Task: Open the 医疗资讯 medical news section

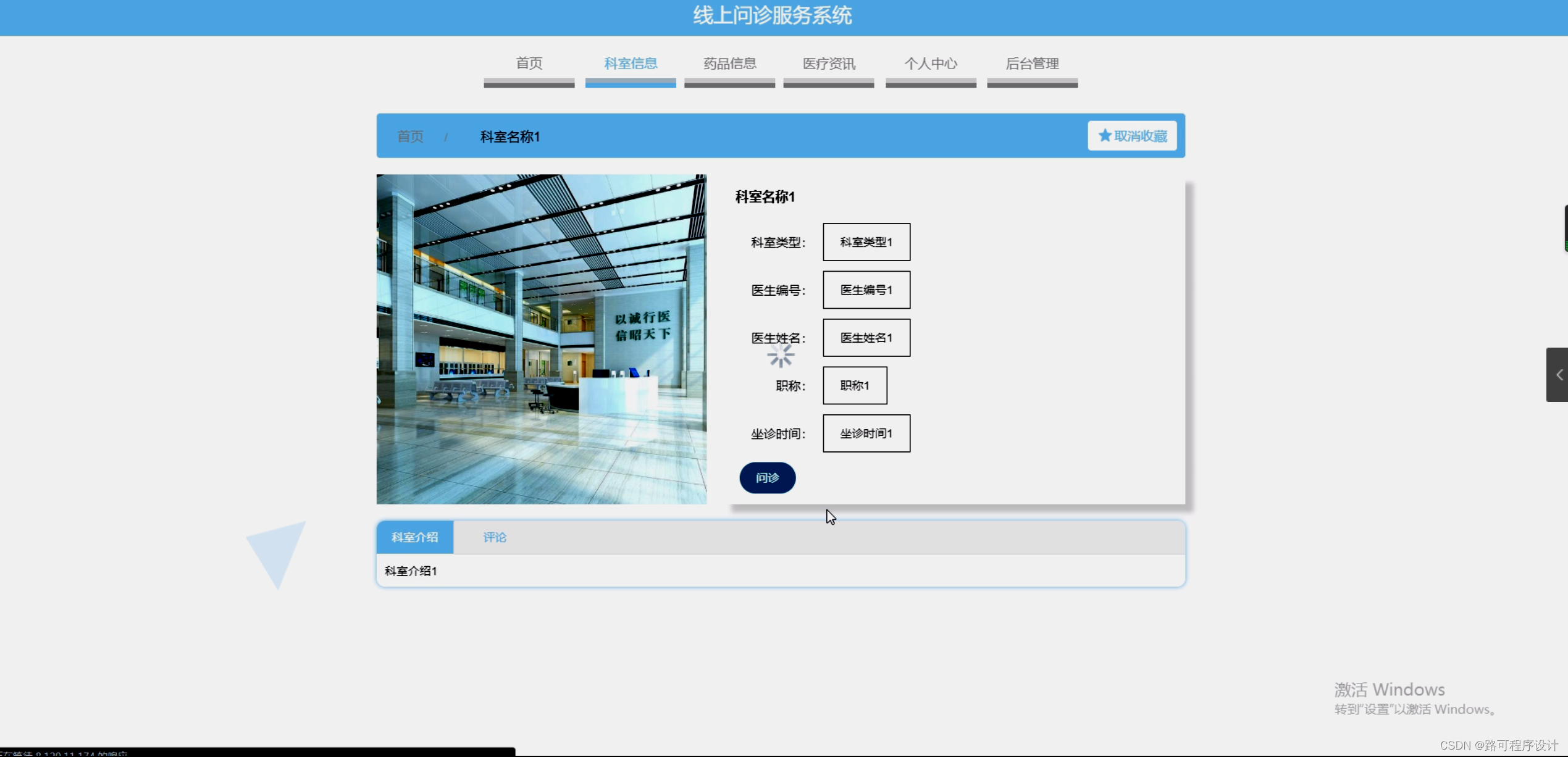Action: pos(828,63)
